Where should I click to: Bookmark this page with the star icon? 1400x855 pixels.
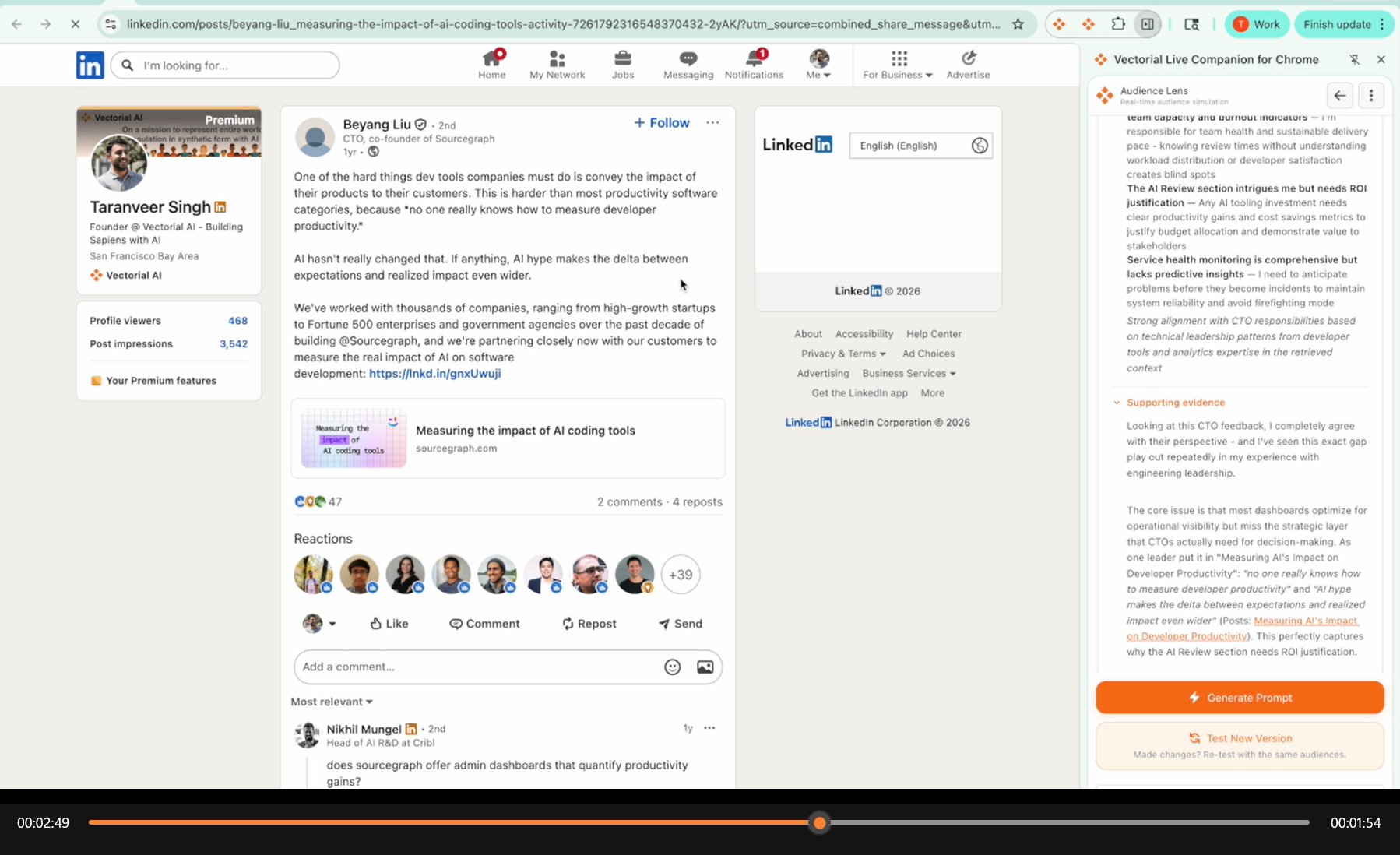coord(1018,24)
